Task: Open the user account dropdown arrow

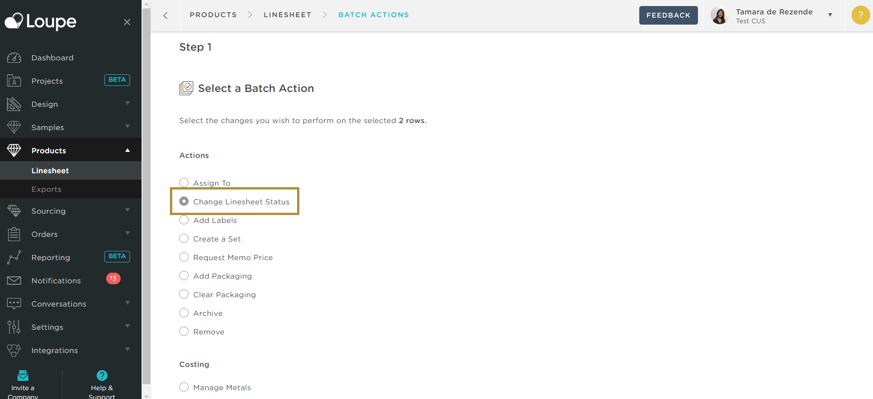Action: coord(830,15)
